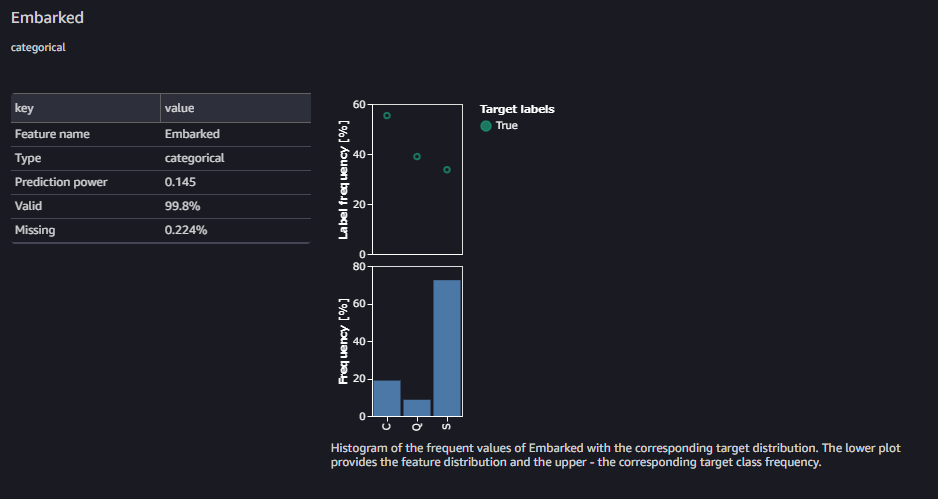938x499 pixels.
Task: Click the Q data point in upper plot
Action: tap(417, 157)
